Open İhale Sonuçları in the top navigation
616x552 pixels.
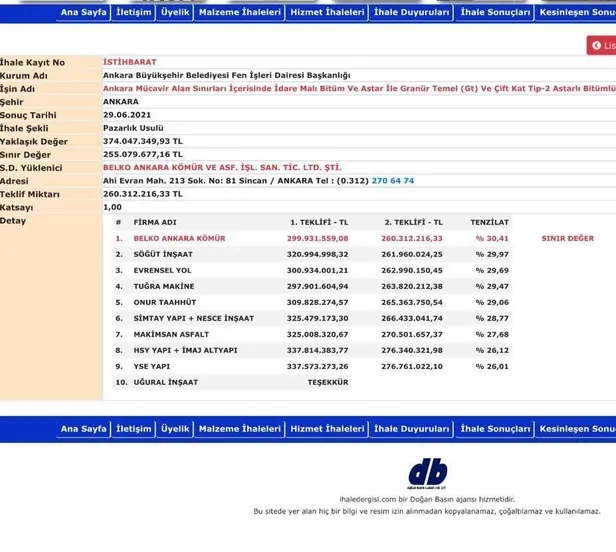[494, 12]
